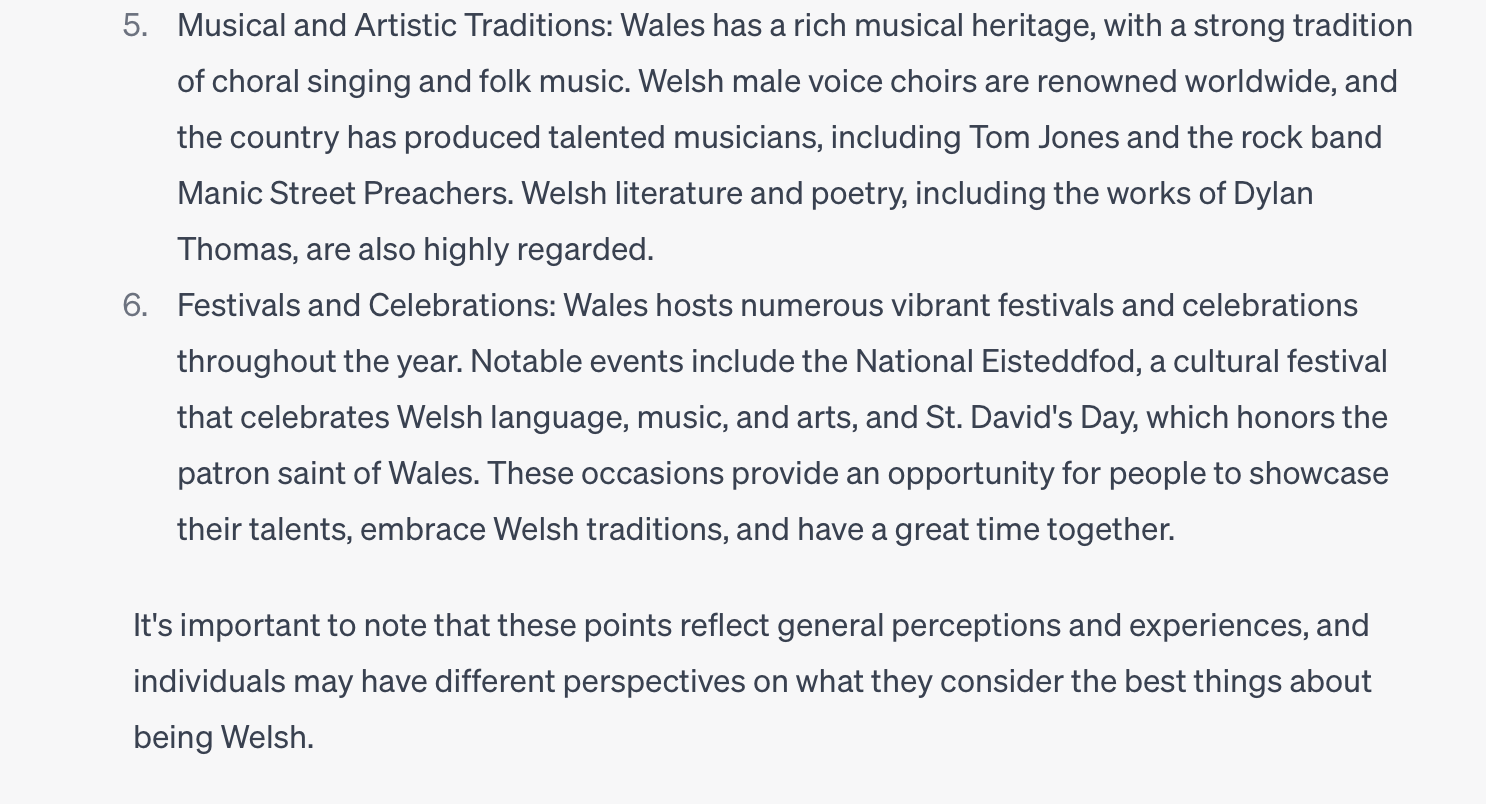The height and width of the screenshot is (804, 1486).
Task: Click the list number 5 marker
Action: tap(135, 26)
